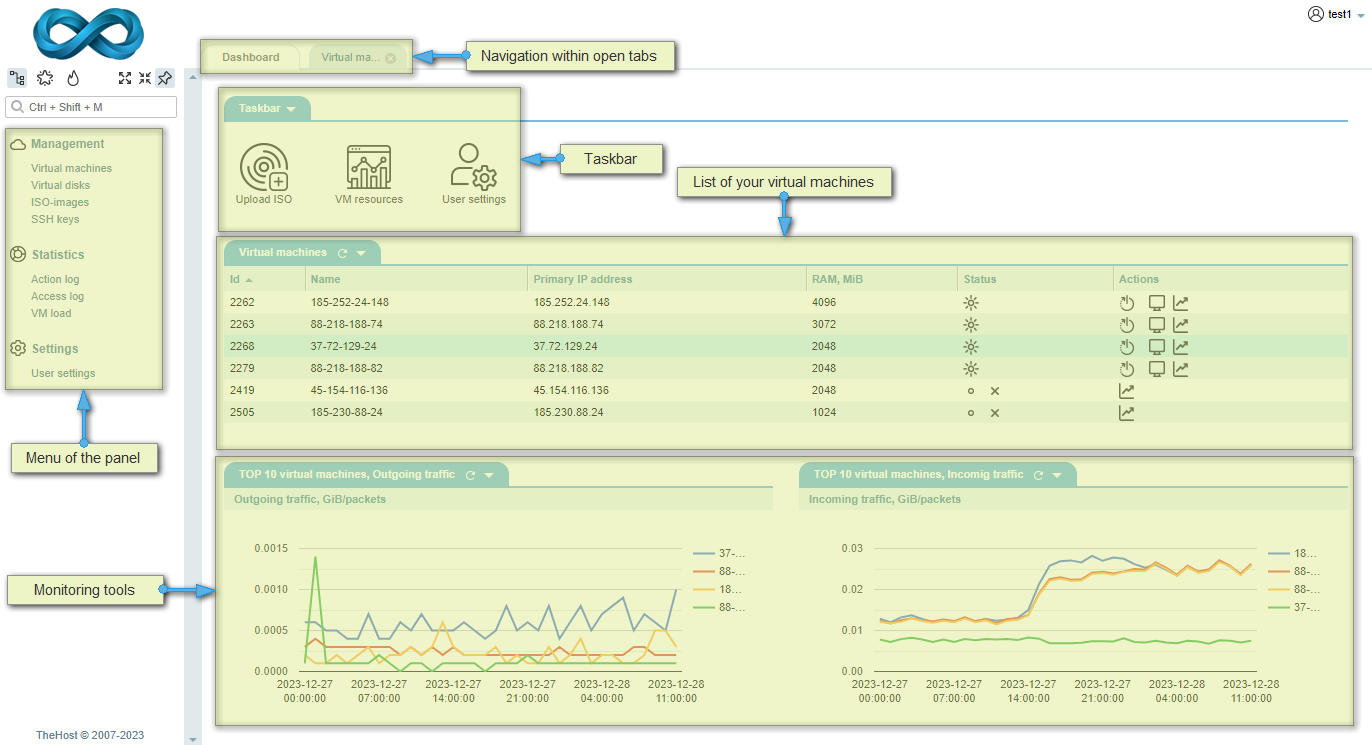Open console monitor for VM 88-218-188-82

1157,368
